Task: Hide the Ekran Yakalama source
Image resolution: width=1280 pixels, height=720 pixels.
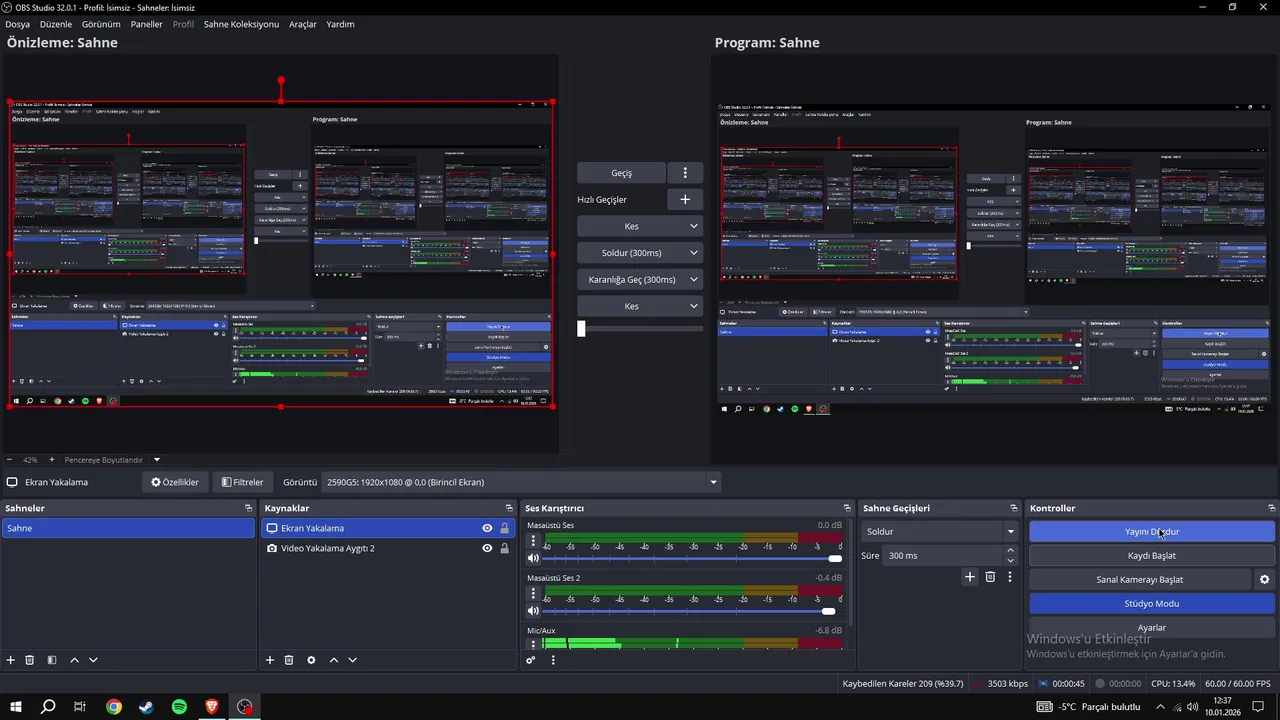Action: coord(487,528)
